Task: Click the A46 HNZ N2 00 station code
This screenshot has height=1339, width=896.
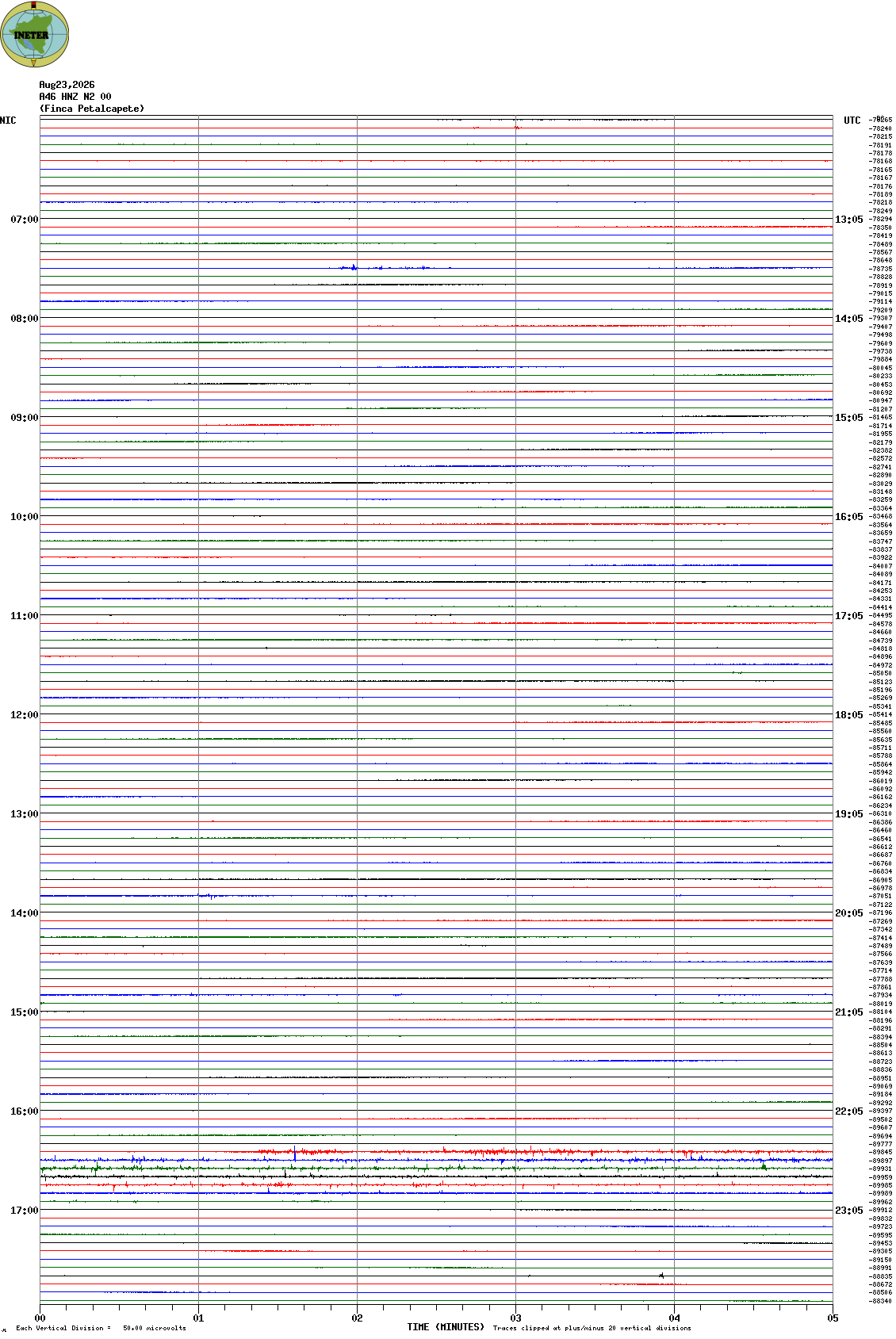Action: point(75,97)
